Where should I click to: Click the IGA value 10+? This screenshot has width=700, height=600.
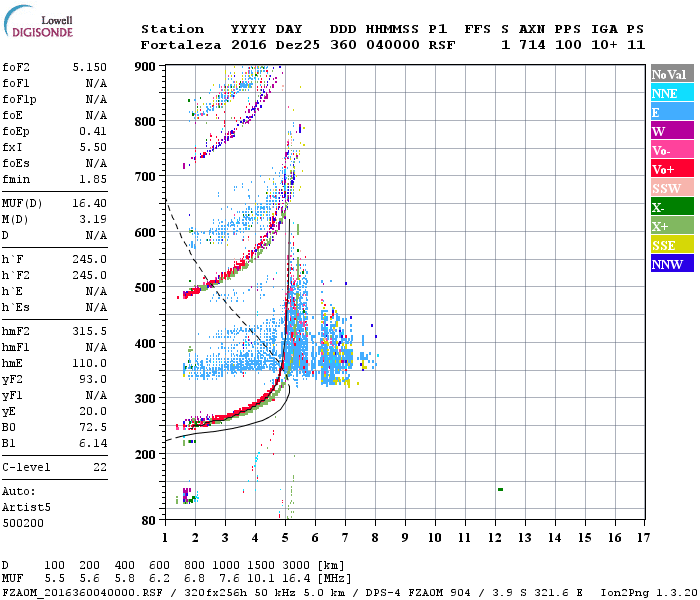pyautogui.click(x=604, y=45)
